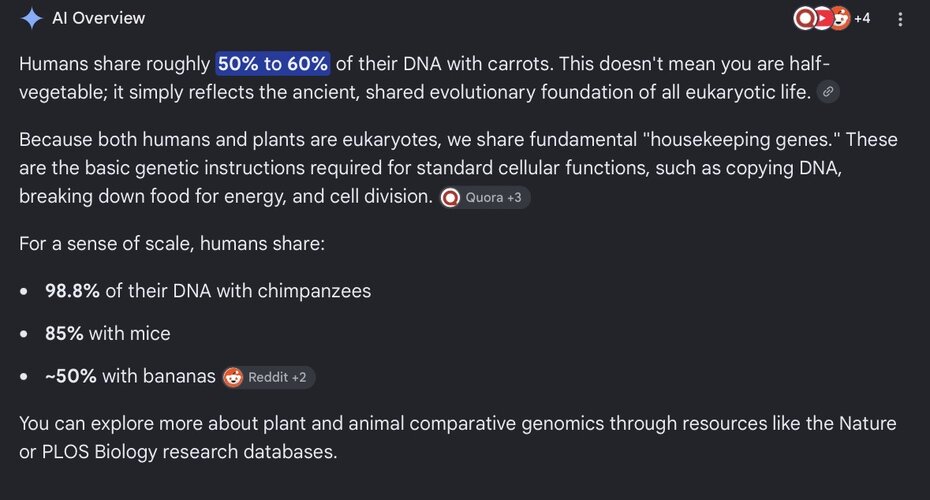Click the Reddit logo beside bananas
This screenshot has height=500, width=930.
(x=232, y=377)
